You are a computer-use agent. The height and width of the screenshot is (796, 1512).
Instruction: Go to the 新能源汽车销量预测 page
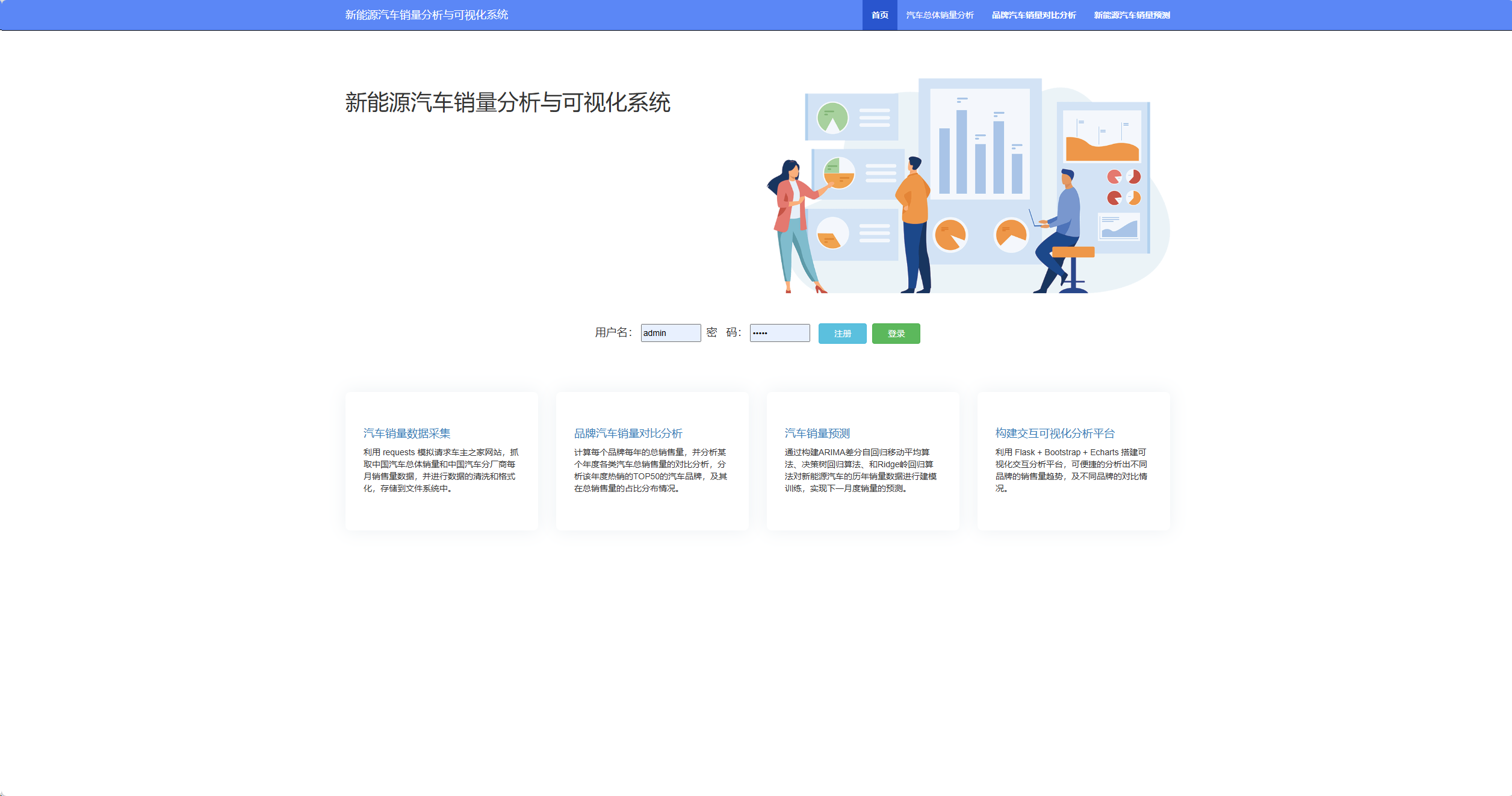coord(1132,15)
